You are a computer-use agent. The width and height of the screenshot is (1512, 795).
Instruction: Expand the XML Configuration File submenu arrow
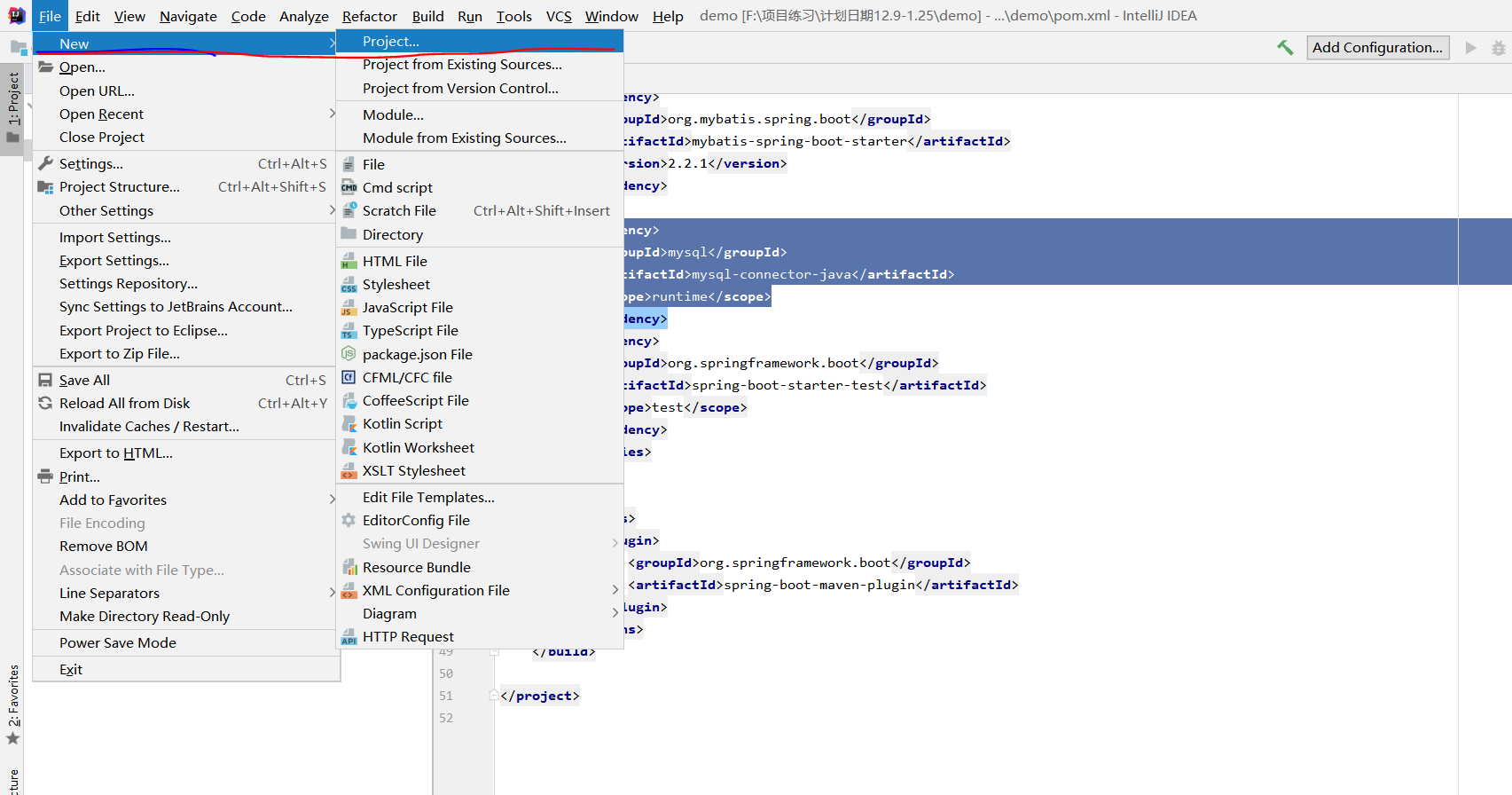pyautogui.click(x=615, y=590)
